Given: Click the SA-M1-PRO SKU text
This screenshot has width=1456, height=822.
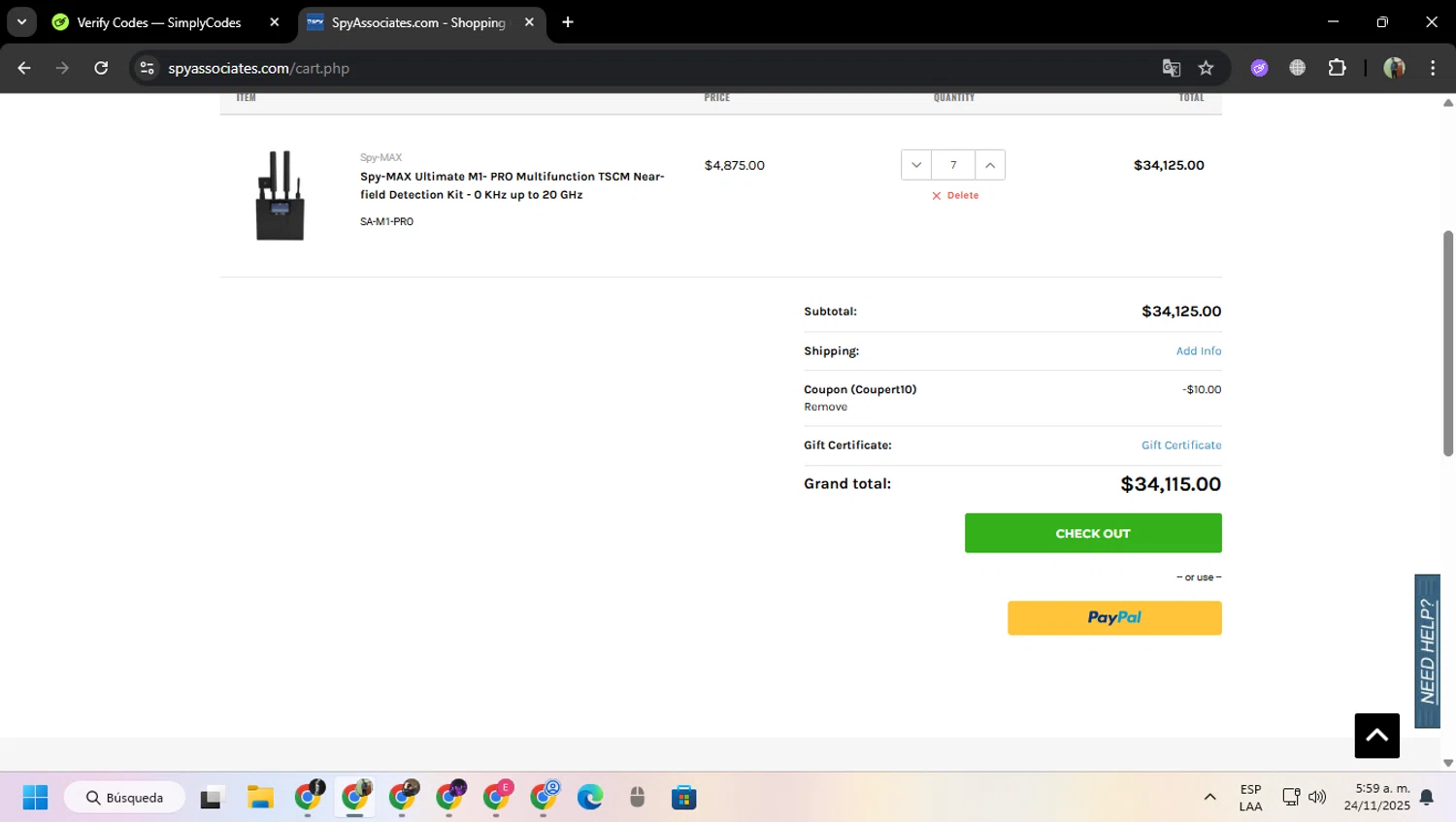Looking at the screenshot, I should 386,222.
